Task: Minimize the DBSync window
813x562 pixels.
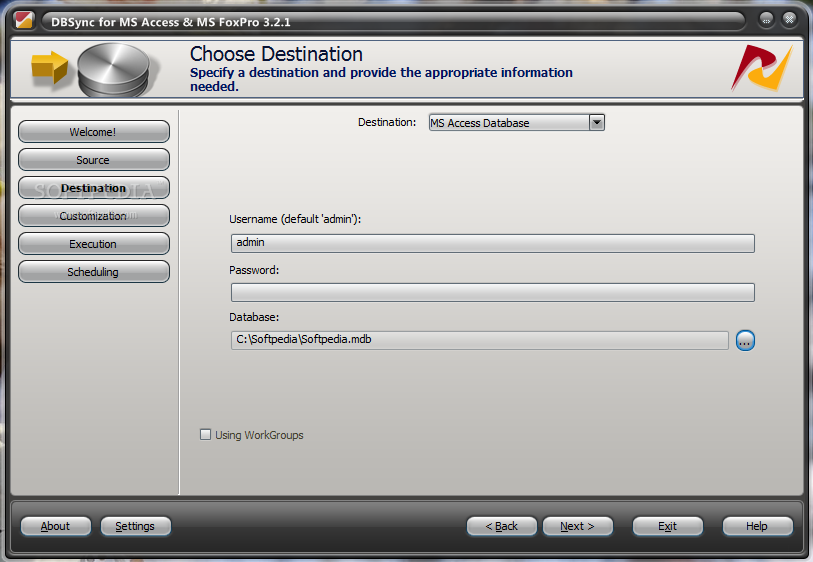Action: click(x=766, y=20)
